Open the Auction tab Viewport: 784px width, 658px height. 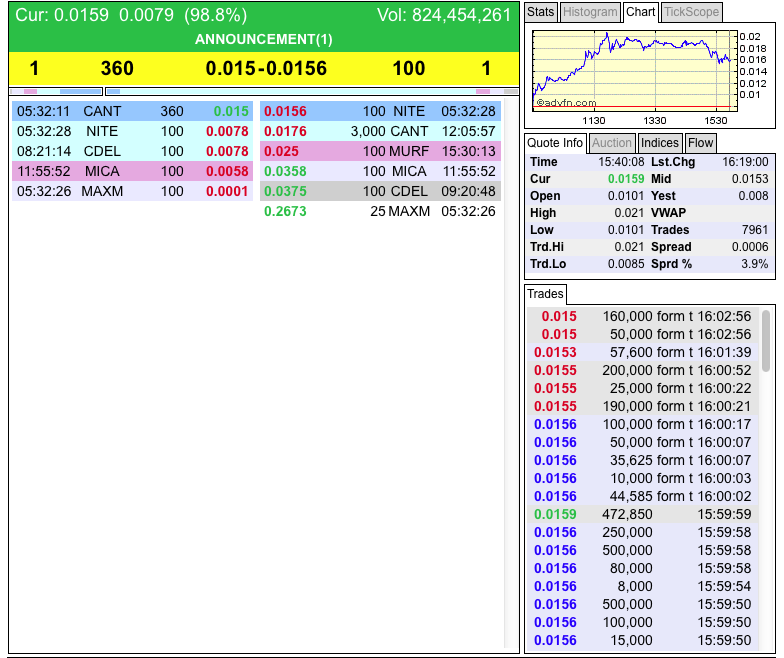pos(612,143)
